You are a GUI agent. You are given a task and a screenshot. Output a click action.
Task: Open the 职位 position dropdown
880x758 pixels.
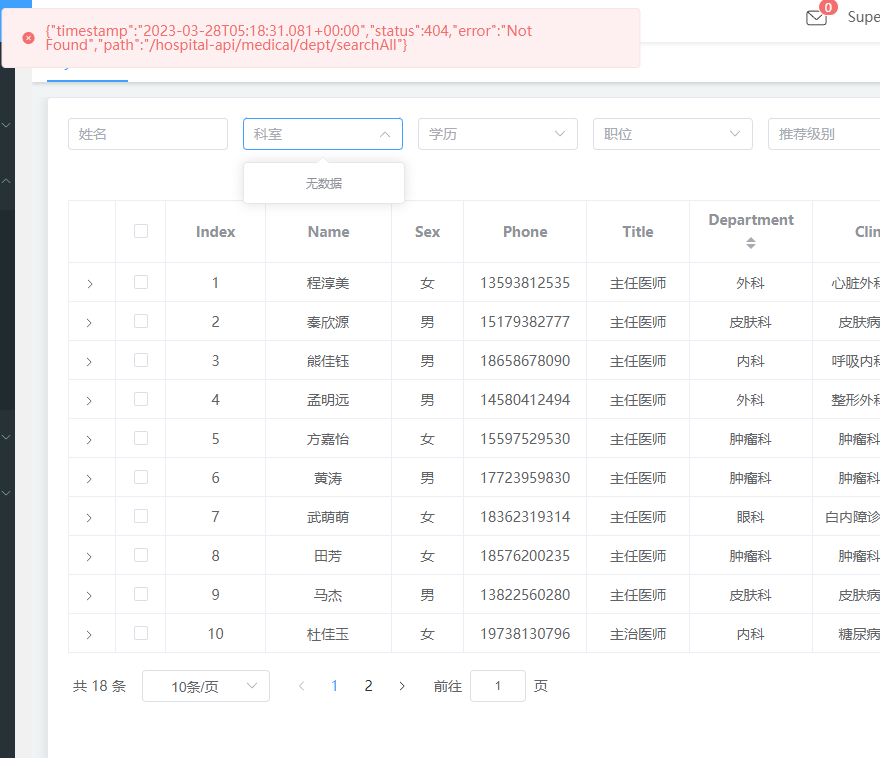[x=672, y=134]
